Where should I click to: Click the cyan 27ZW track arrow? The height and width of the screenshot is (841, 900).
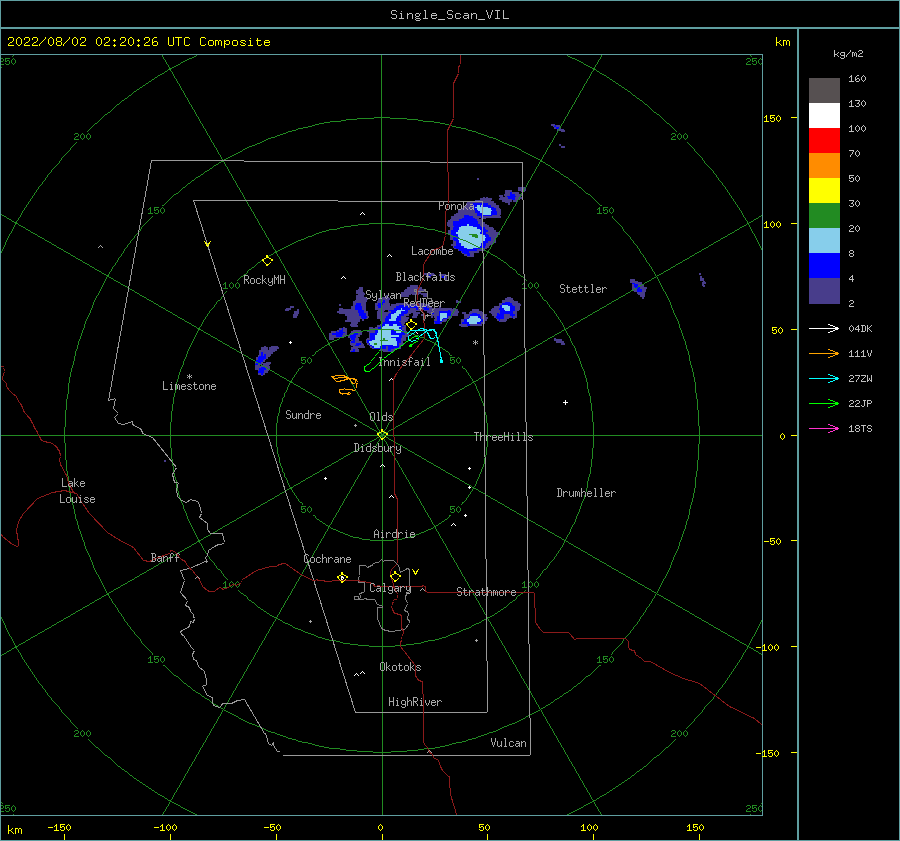(824, 378)
